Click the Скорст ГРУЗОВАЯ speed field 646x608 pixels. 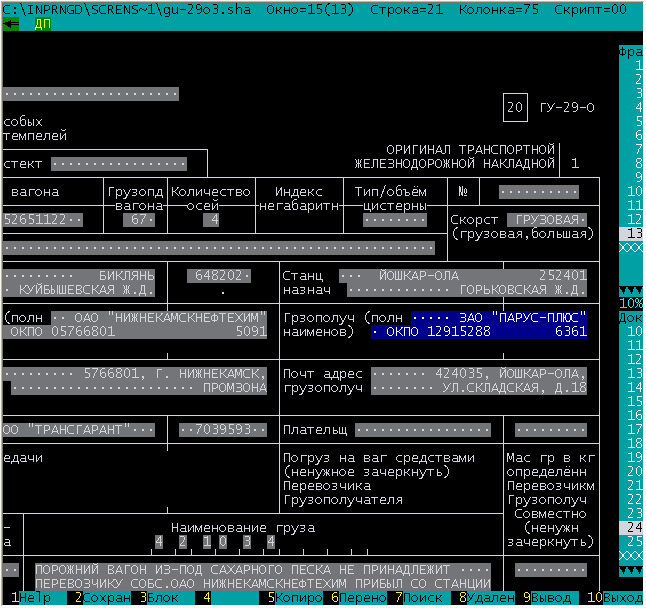click(x=547, y=219)
